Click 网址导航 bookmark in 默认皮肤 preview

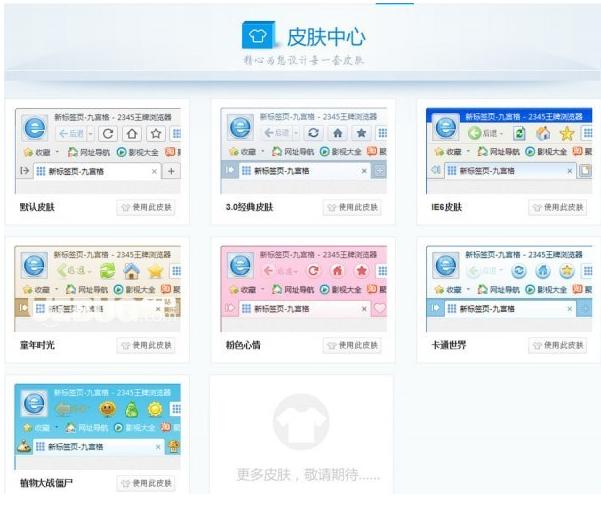tap(89, 152)
